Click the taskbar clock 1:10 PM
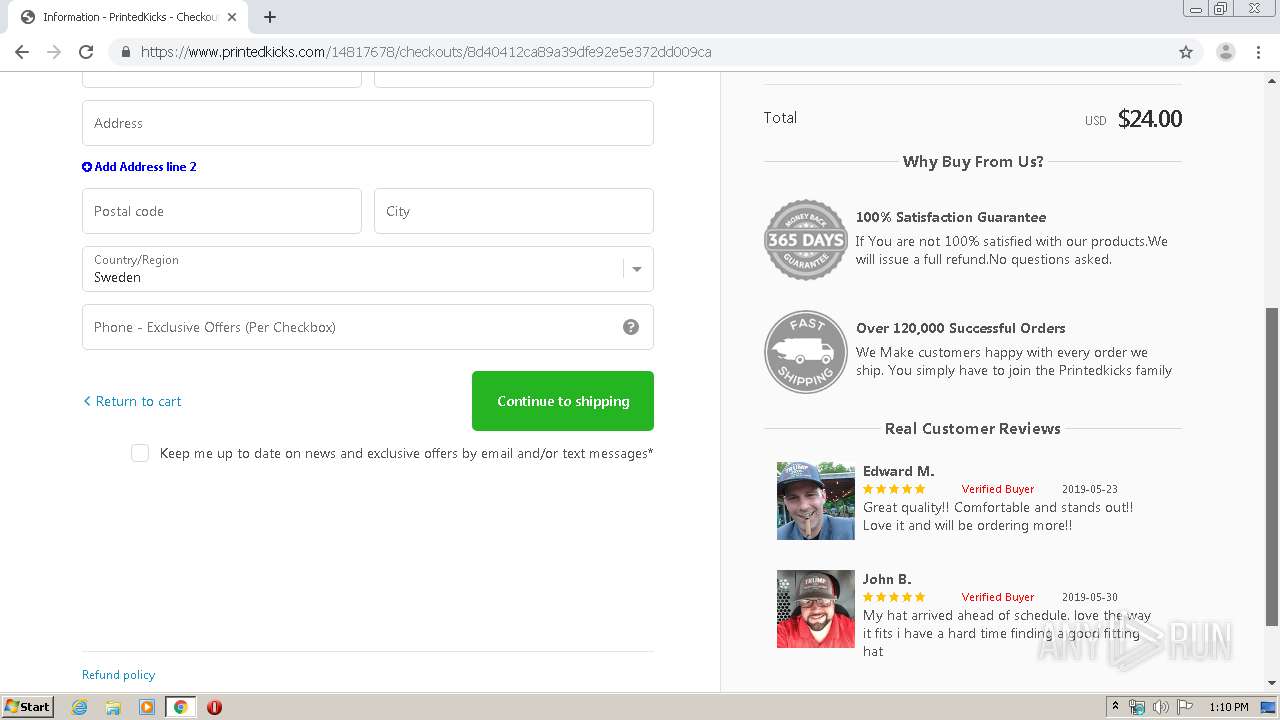1280x720 pixels. [1229, 707]
